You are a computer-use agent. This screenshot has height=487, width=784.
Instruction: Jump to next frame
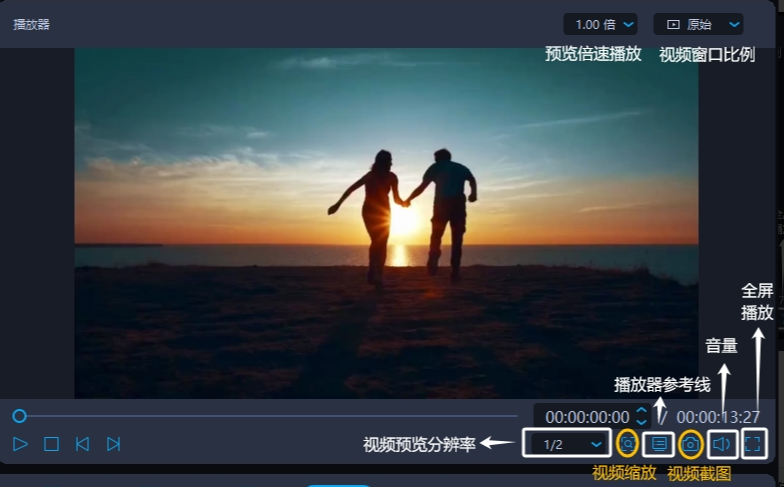114,444
